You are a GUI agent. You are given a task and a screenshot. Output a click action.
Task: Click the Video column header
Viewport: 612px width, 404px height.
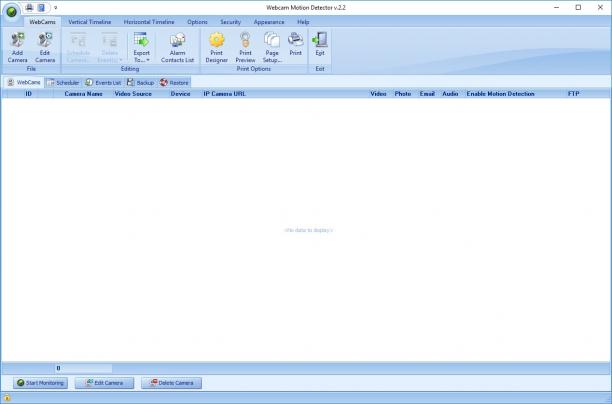pos(378,94)
